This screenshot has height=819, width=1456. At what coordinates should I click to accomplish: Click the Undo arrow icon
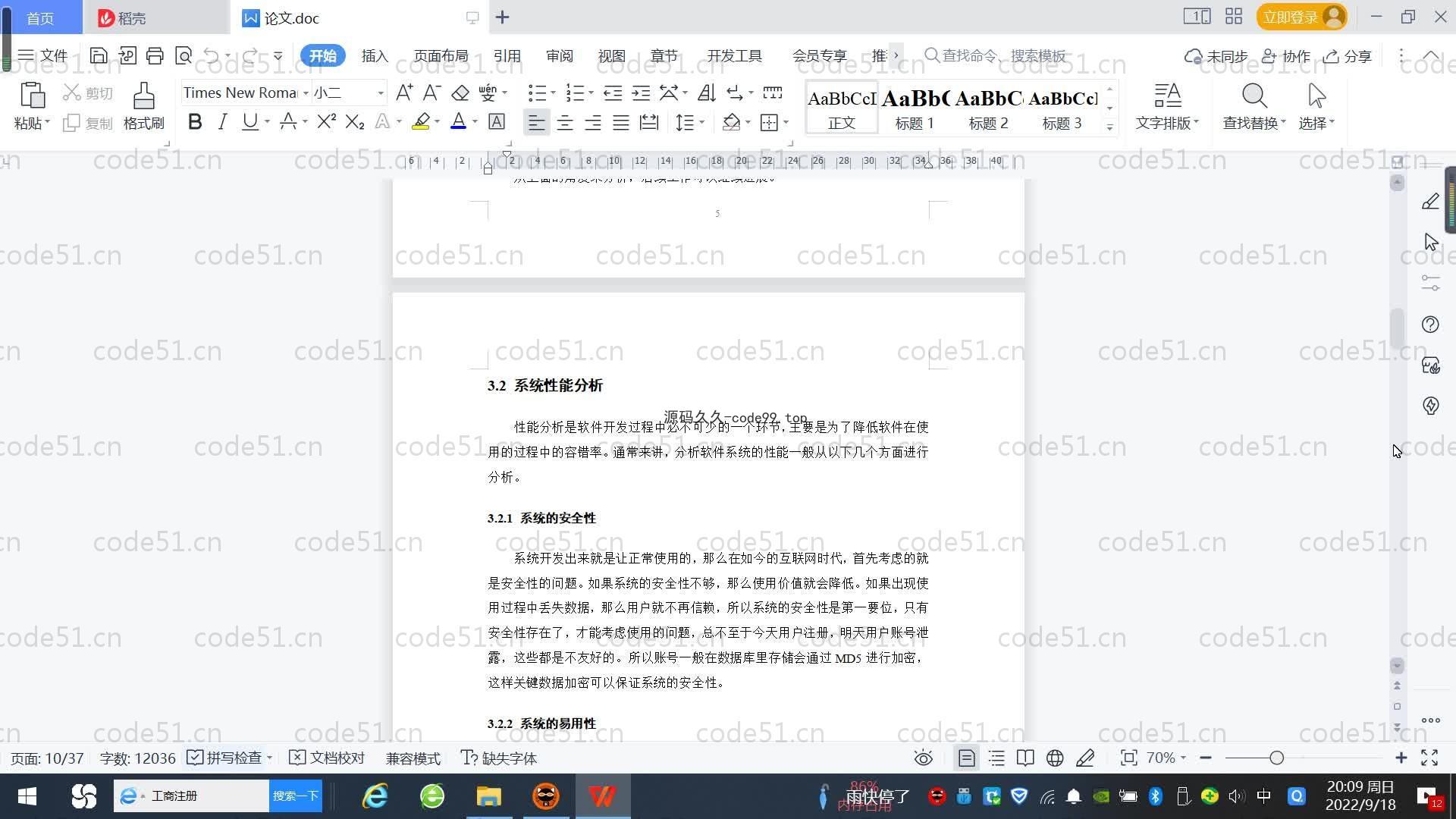click(212, 55)
